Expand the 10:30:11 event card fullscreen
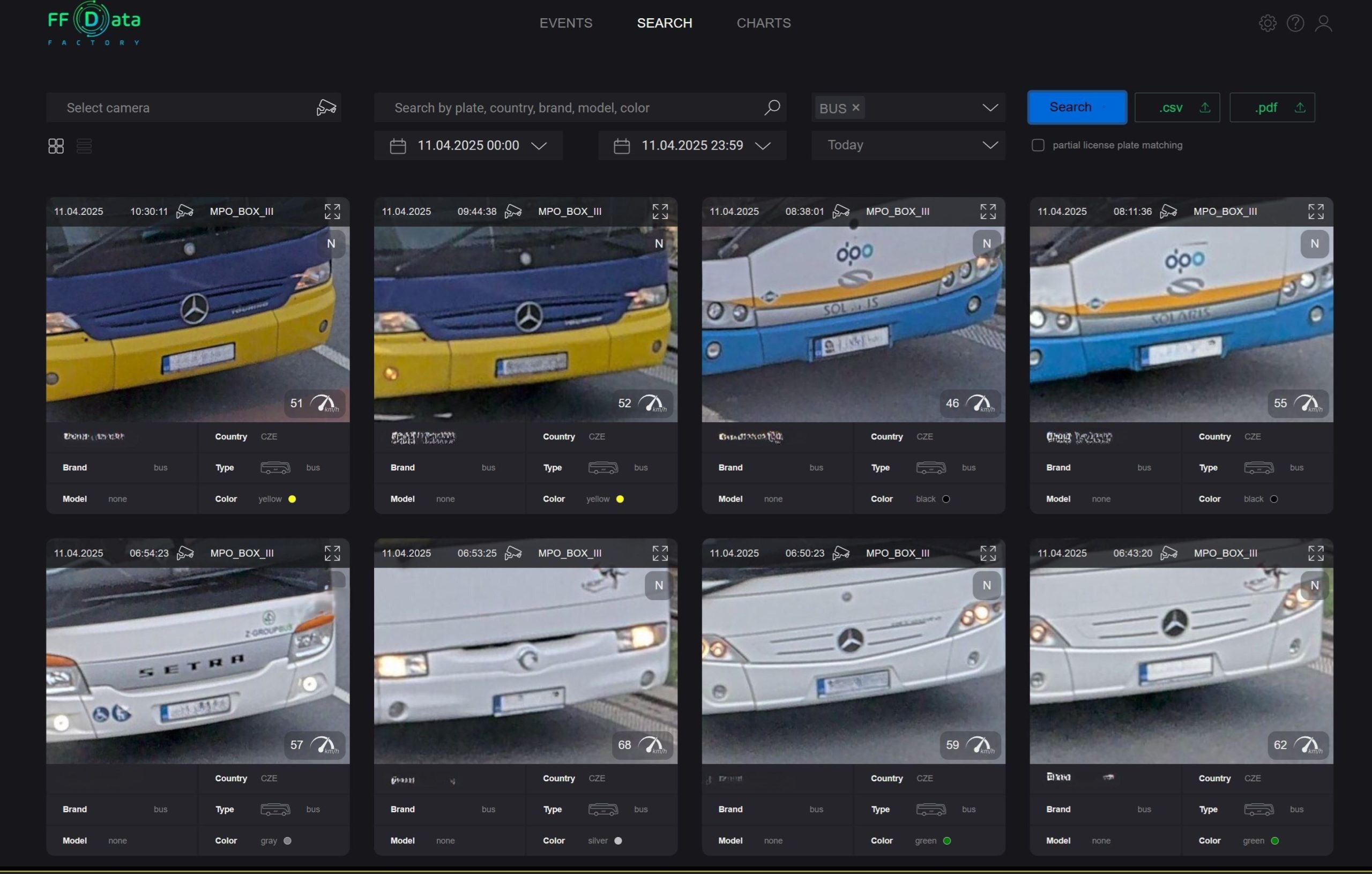The image size is (1372, 874). [332, 211]
